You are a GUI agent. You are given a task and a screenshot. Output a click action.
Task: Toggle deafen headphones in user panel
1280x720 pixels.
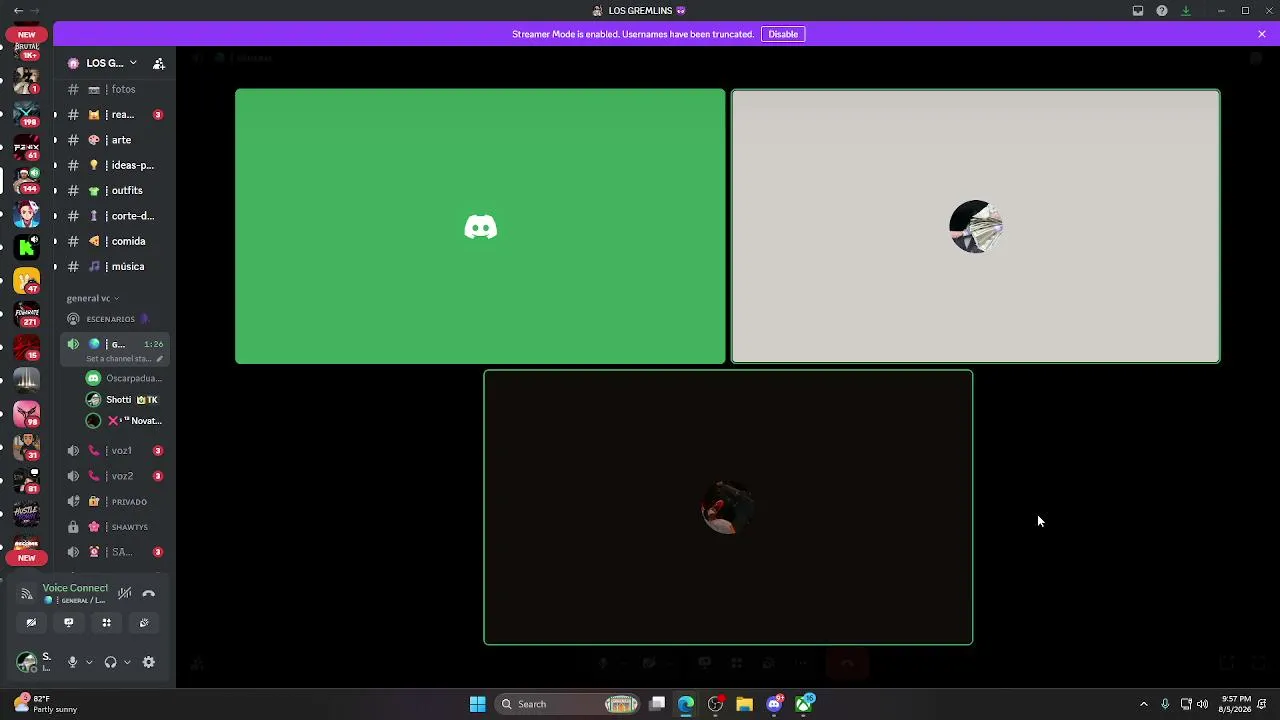point(111,662)
